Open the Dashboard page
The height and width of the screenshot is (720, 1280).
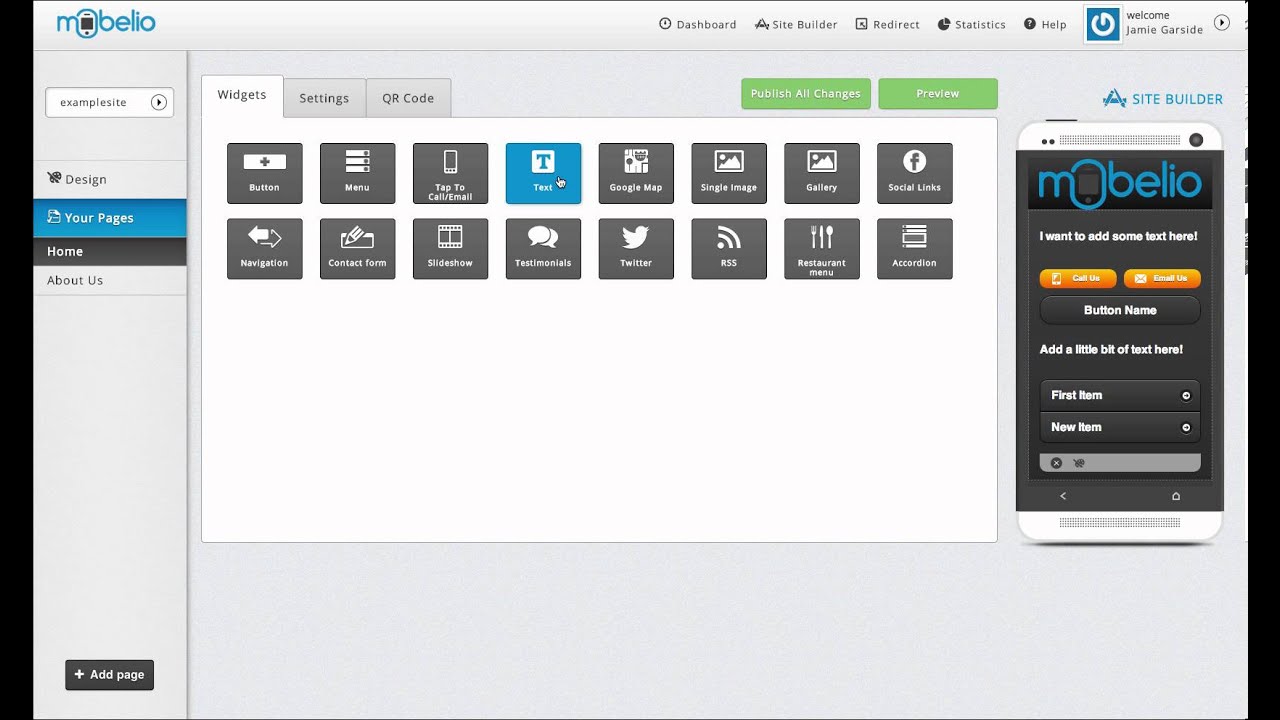[x=697, y=24]
